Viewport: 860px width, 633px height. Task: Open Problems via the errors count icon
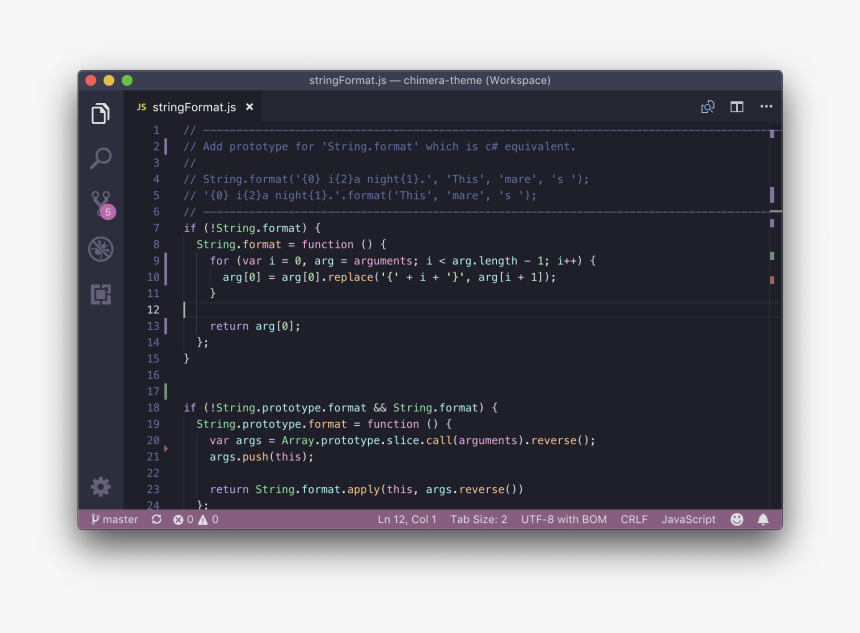[183, 519]
